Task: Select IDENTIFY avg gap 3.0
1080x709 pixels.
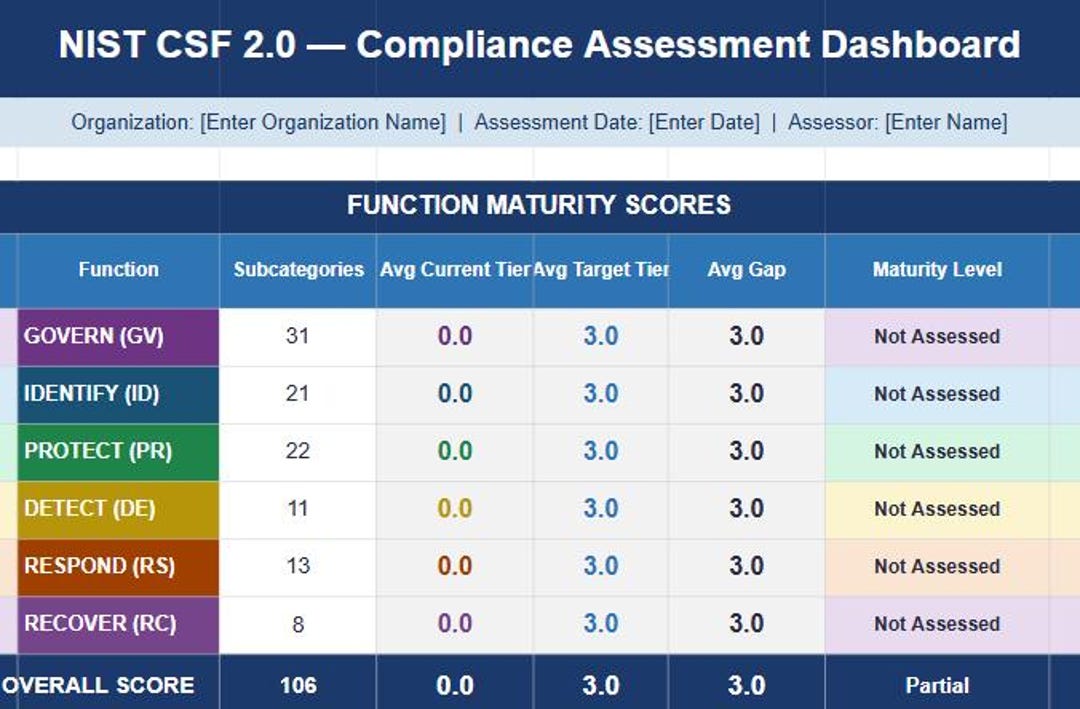Action: click(x=747, y=394)
